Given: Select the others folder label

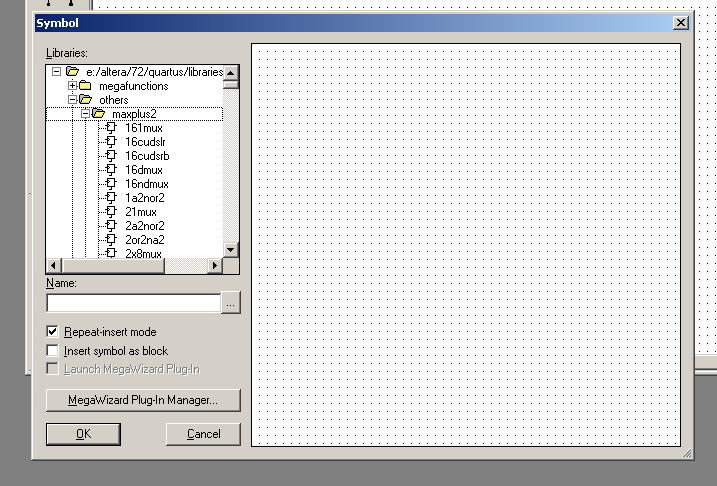Looking at the screenshot, I should tap(113, 100).
